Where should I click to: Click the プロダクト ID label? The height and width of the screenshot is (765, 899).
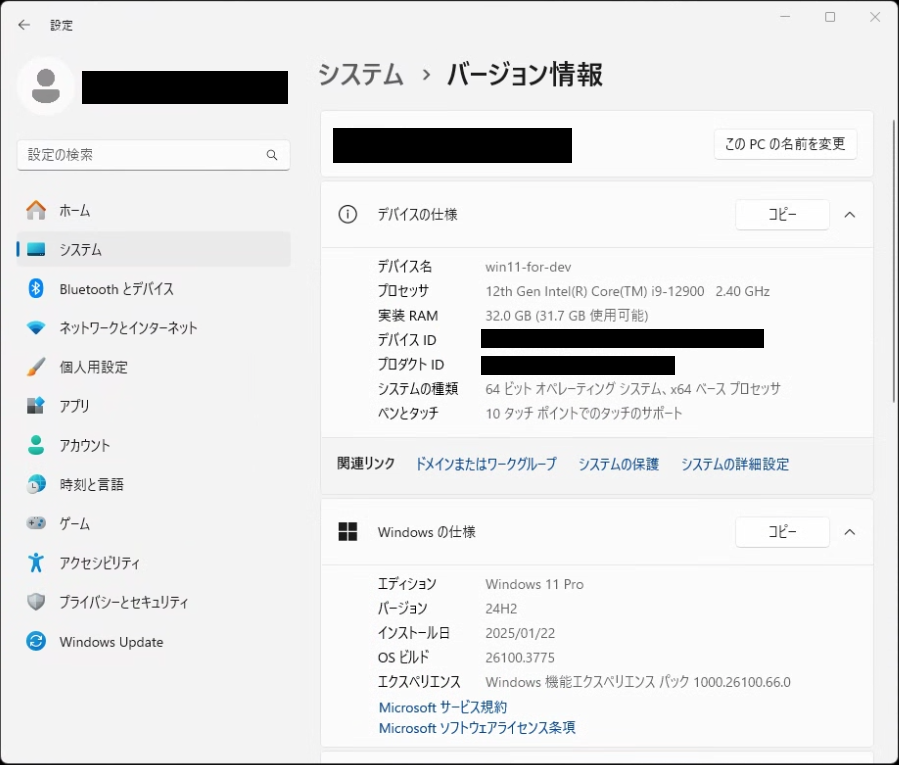pyautogui.click(x=411, y=365)
